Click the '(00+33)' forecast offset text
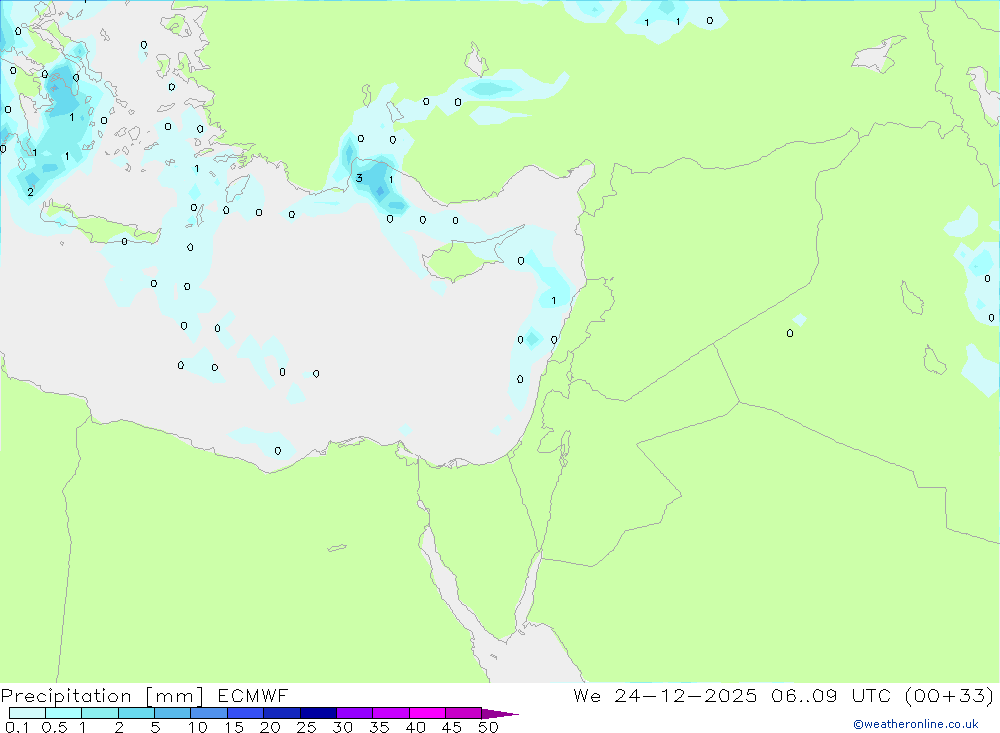1000x733 pixels. (x=949, y=695)
